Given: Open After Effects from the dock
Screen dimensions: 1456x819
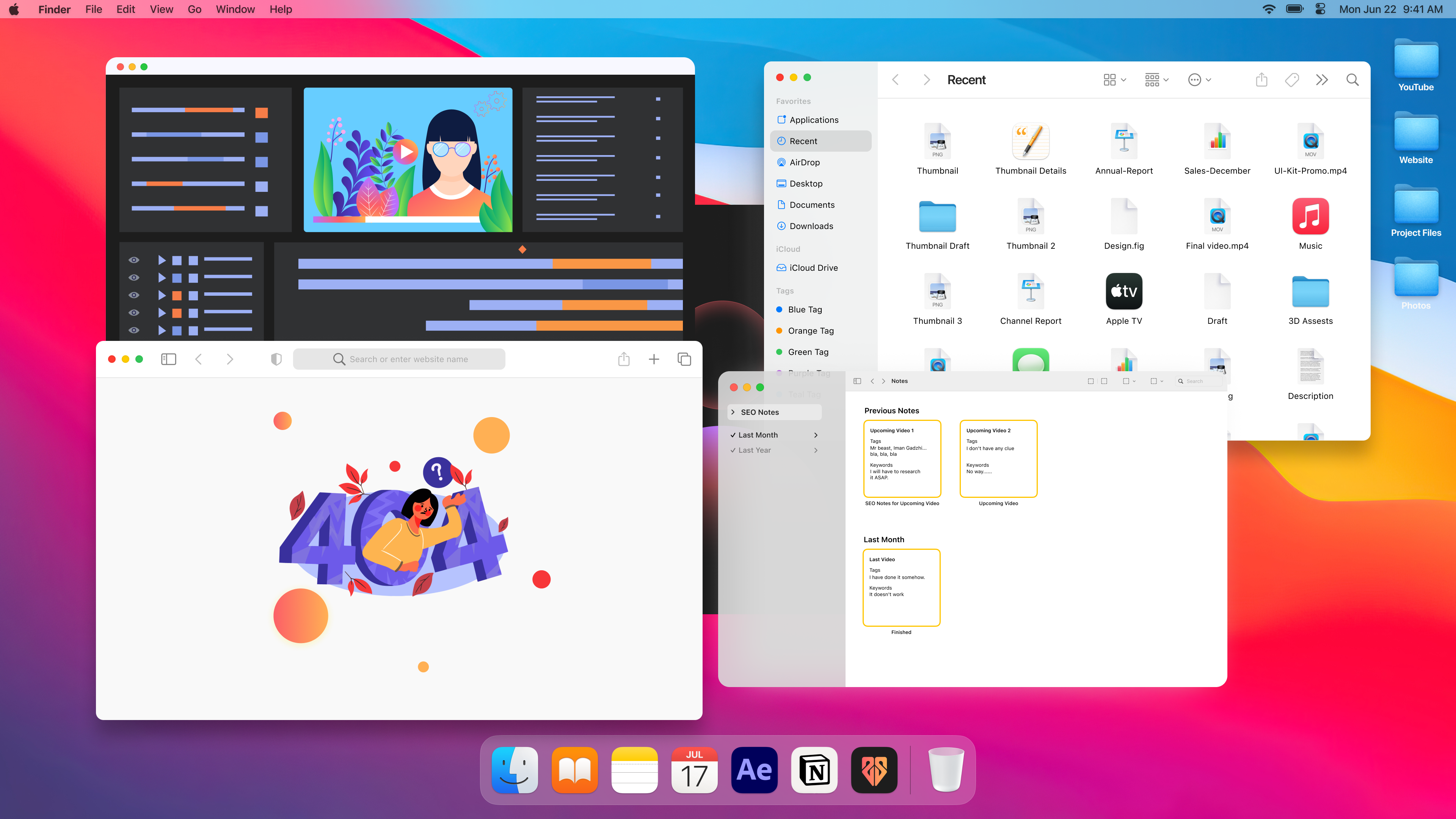Looking at the screenshot, I should click(754, 770).
